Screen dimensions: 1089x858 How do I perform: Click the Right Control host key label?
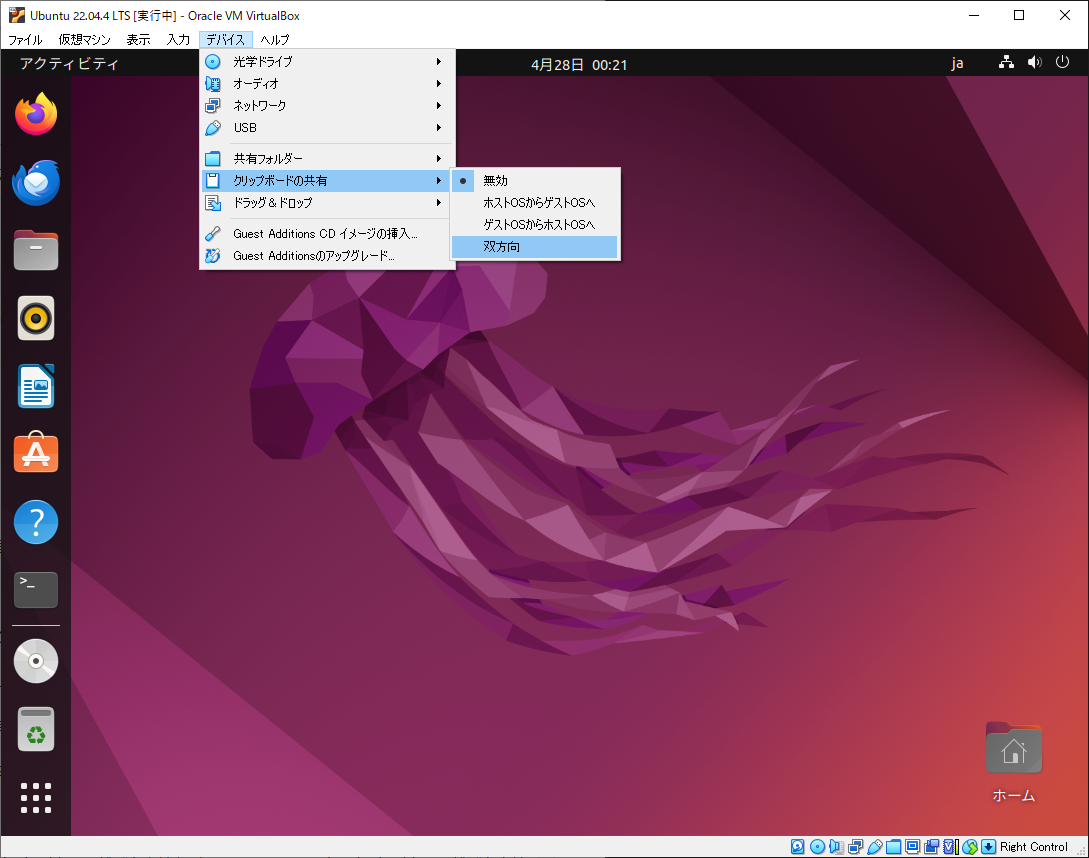(x=1033, y=846)
